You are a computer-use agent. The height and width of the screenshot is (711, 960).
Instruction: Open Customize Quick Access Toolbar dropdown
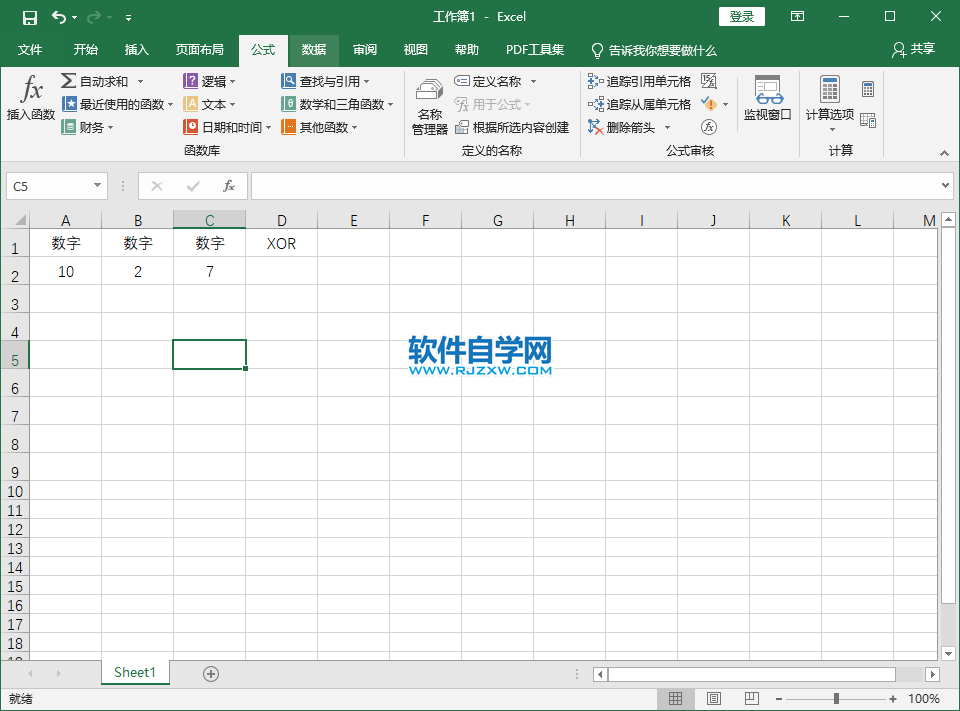click(x=129, y=18)
